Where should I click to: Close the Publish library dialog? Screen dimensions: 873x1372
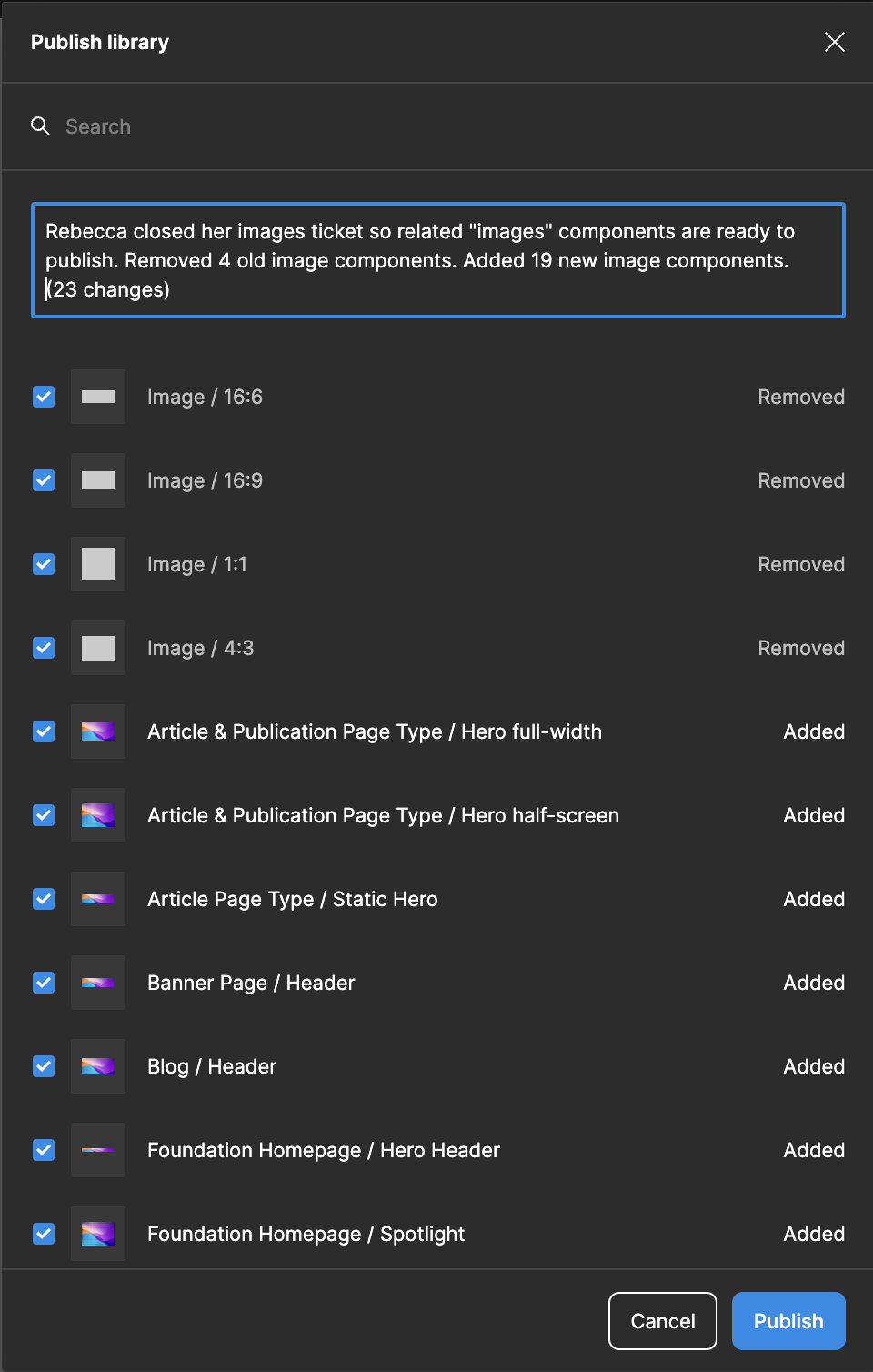point(834,42)
